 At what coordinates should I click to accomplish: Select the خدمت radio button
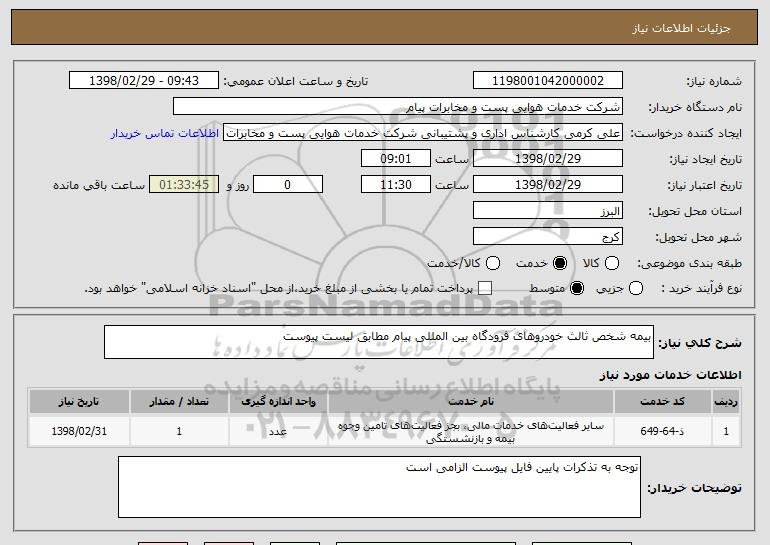(559, 263)
